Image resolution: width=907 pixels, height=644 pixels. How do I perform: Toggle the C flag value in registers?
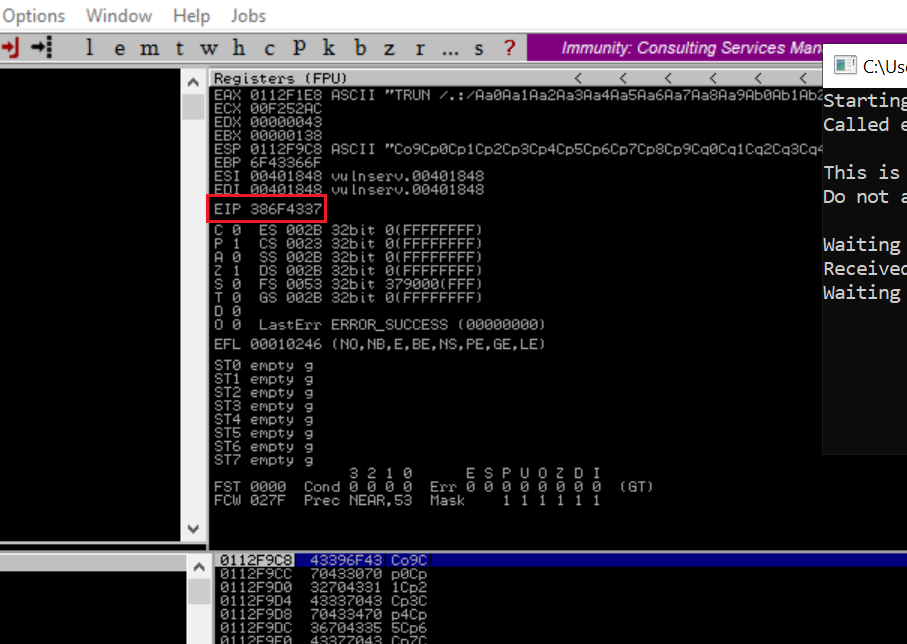tap(235, 231)
